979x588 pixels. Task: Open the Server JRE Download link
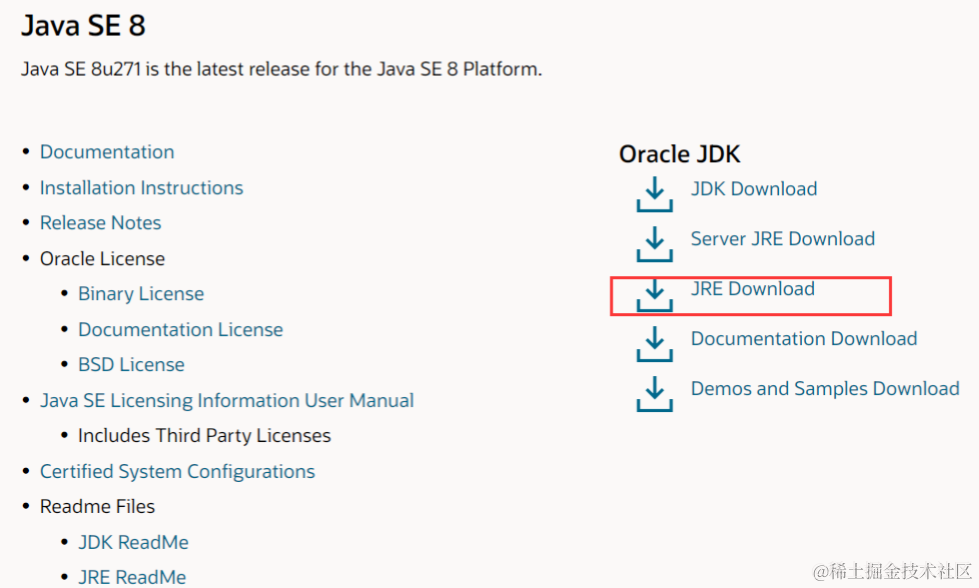pyautogui.click(x=782, y=238)
